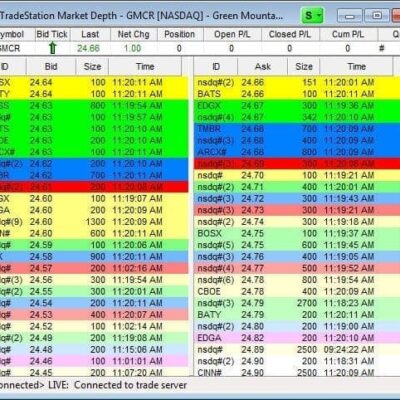Click the green Bid Tick up arrow
This screenshot has width=400, height=400.
(x=53, y=48)
